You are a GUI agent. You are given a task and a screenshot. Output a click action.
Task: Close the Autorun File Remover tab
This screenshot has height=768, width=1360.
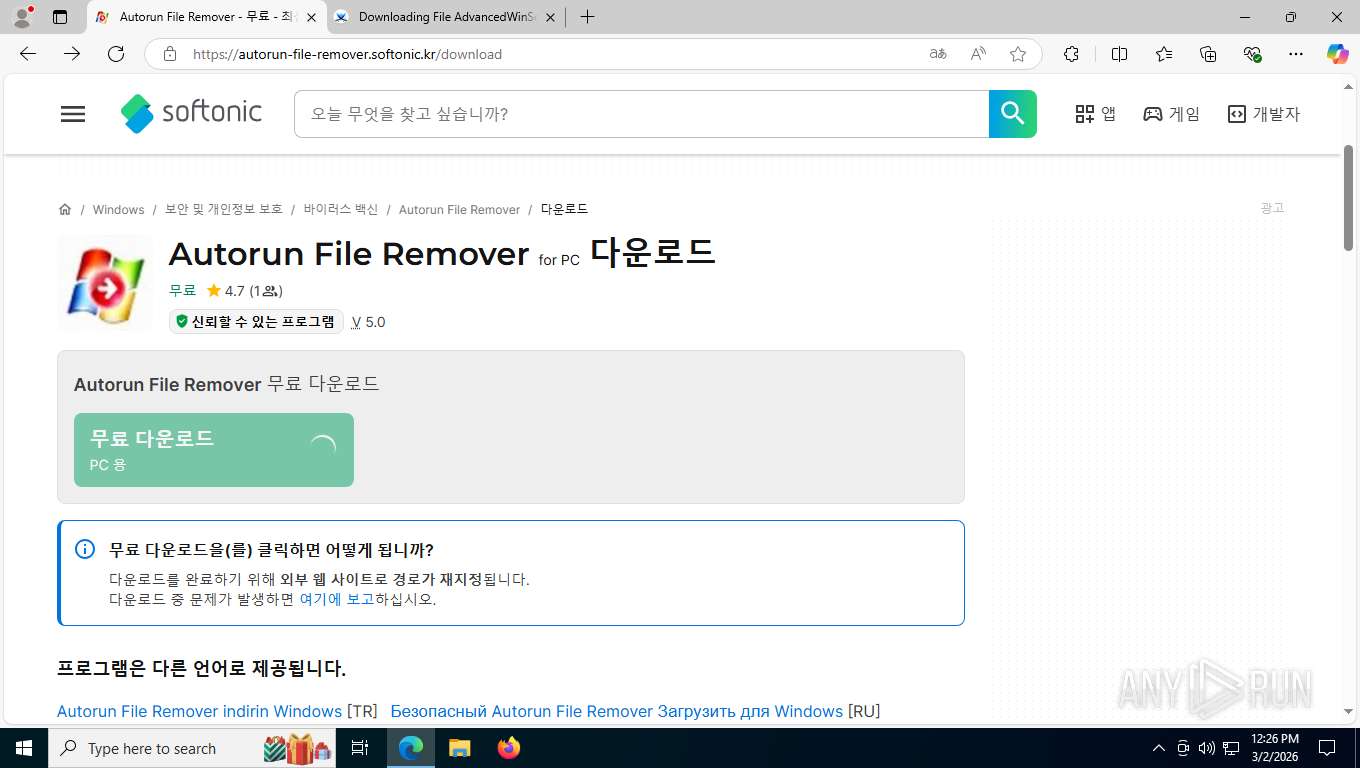pyautogui.click(x=311, y=17)
